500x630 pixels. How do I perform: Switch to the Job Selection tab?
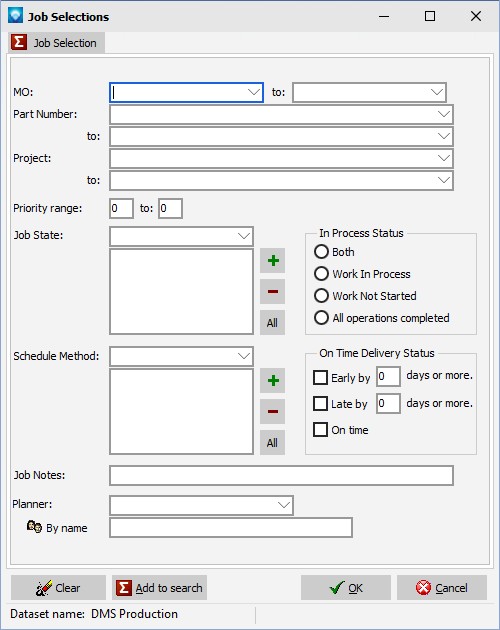click(x=56, y=43)
